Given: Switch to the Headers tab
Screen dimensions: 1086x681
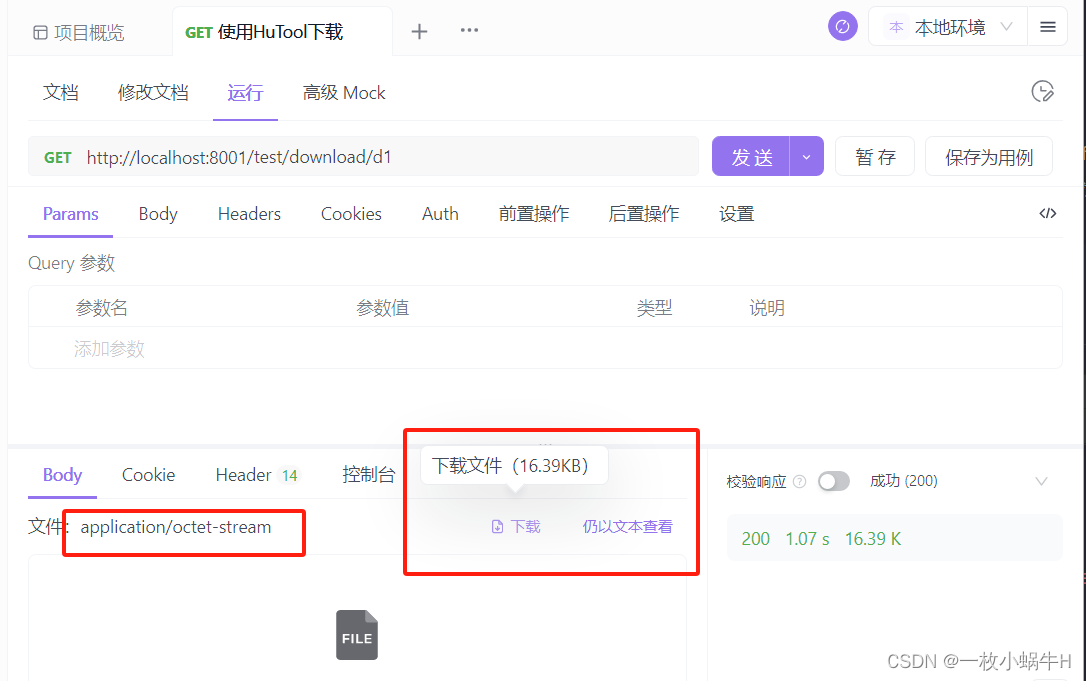Looking at the screenshot, I should [x=248, y=213].
